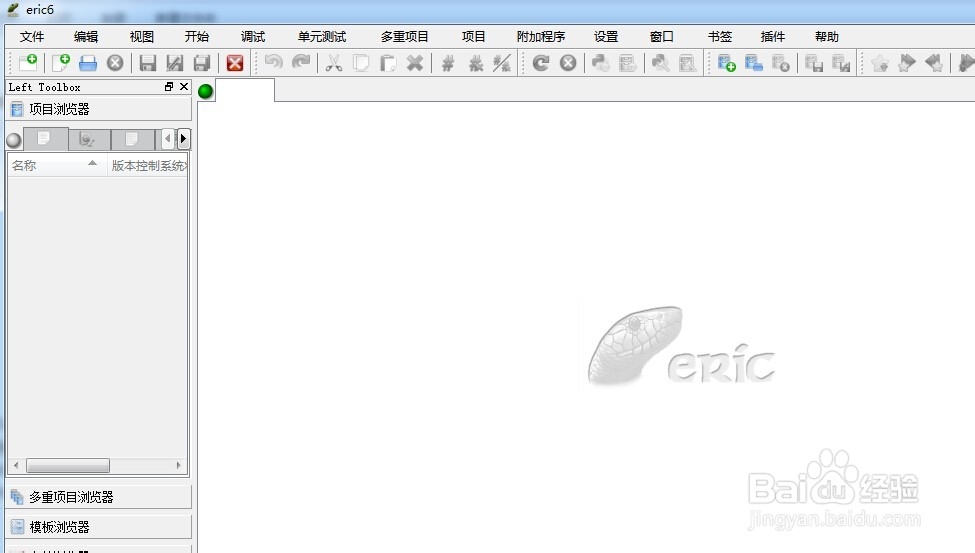Open the 书签 menu
Viewport: 975px width, 553px height.
[720, 37]
